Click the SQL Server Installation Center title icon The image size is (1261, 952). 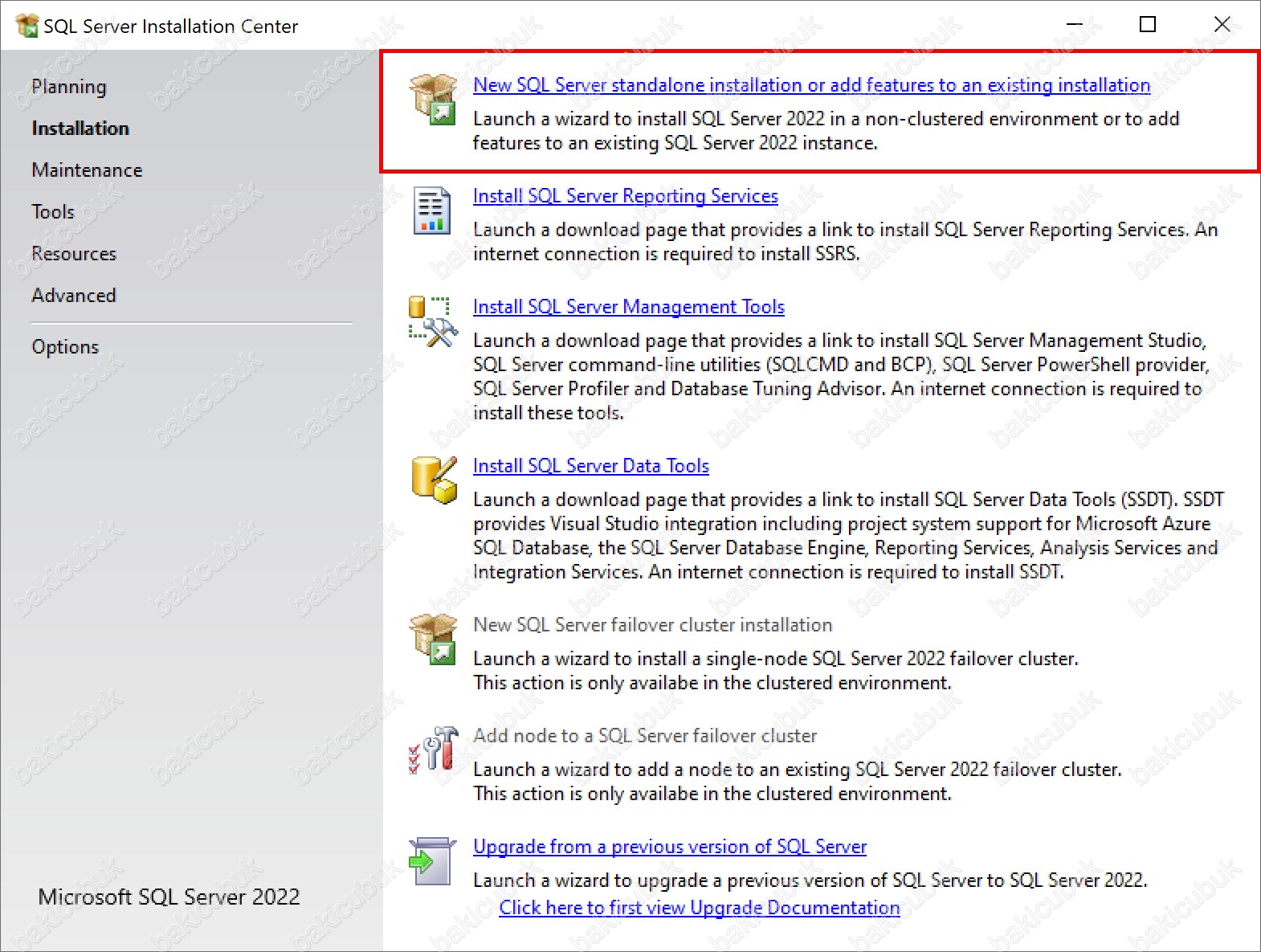coord(27,26)
